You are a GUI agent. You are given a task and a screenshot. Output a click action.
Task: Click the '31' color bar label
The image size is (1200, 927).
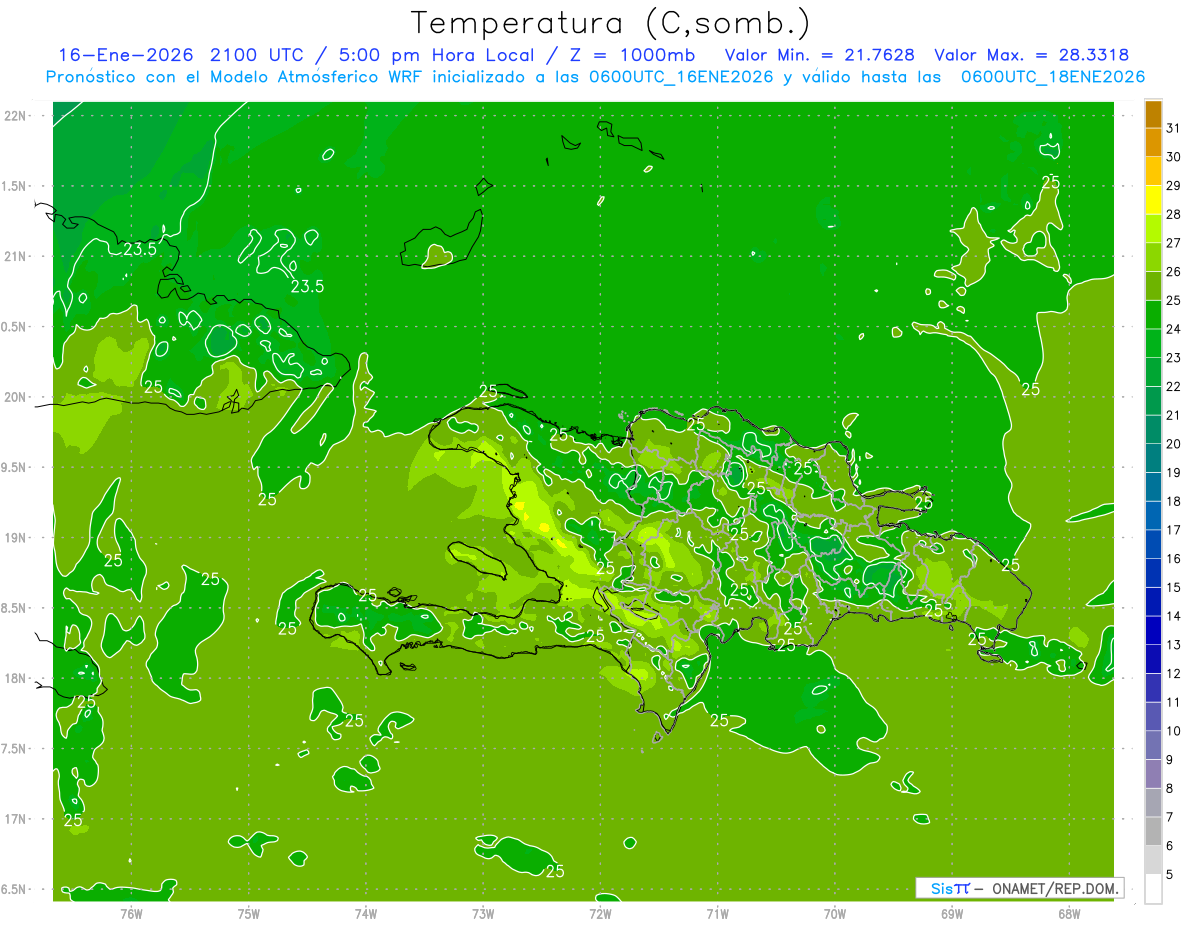tap(1173, 128)
